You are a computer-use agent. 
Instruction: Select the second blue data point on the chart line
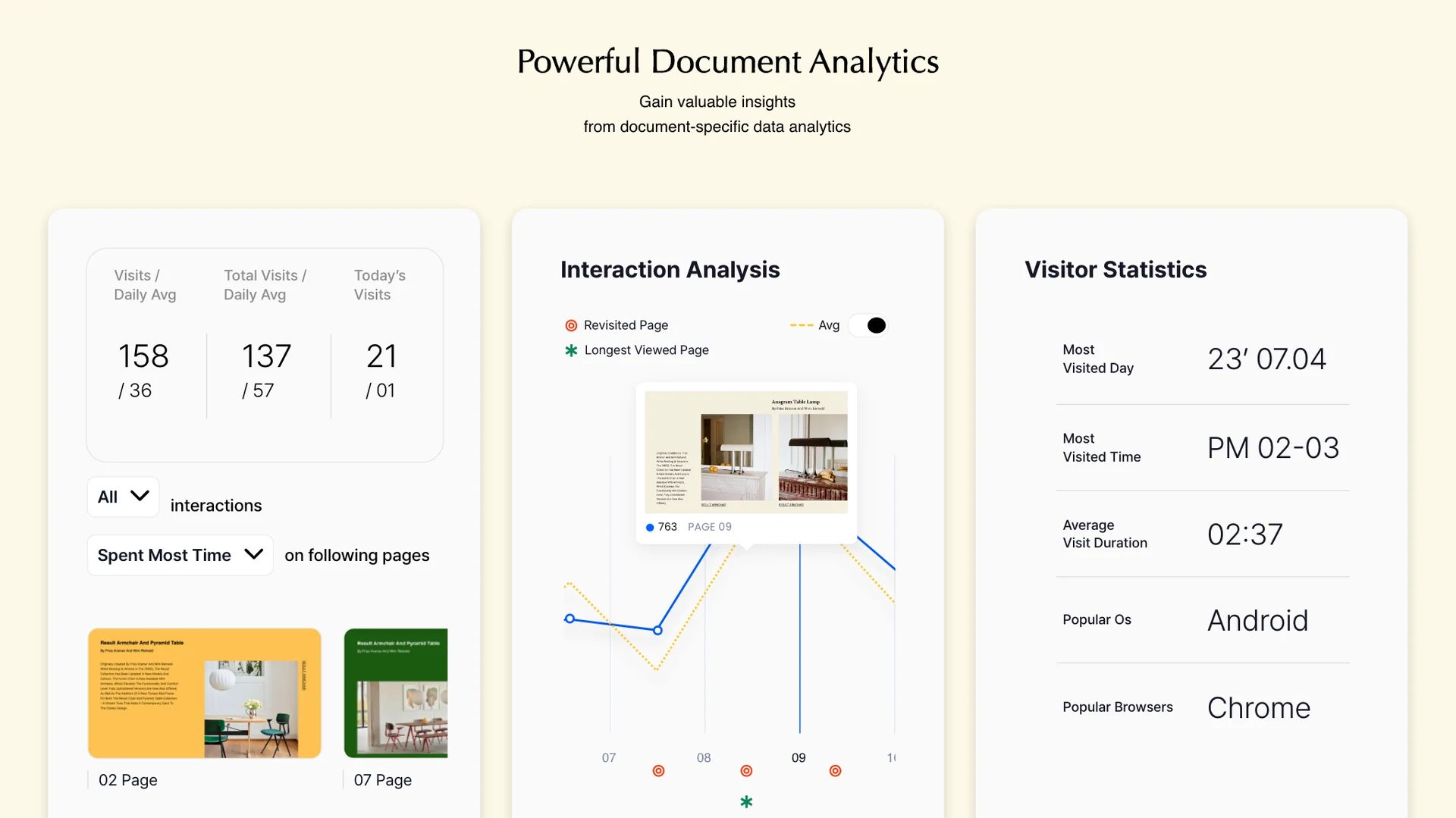(x=657, y=630)
